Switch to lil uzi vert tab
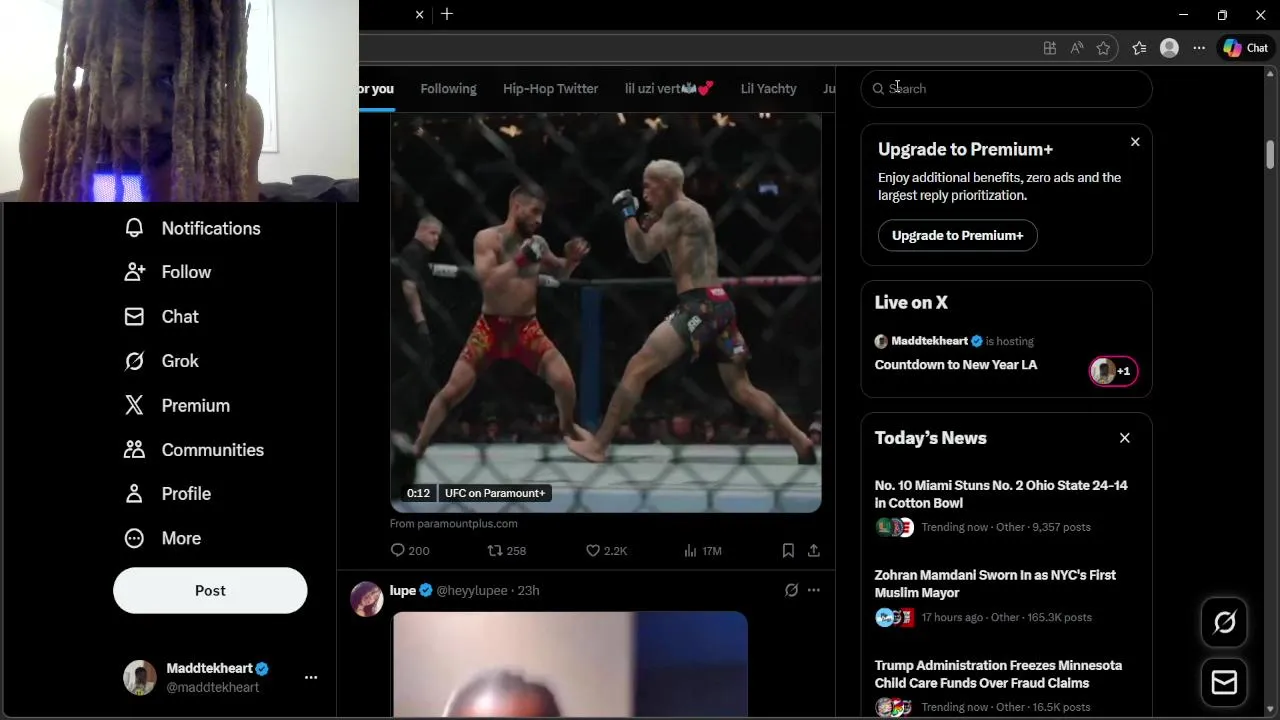Image resolution: width=1280 pixels, height=720 pixels. [x=669, y=89]
